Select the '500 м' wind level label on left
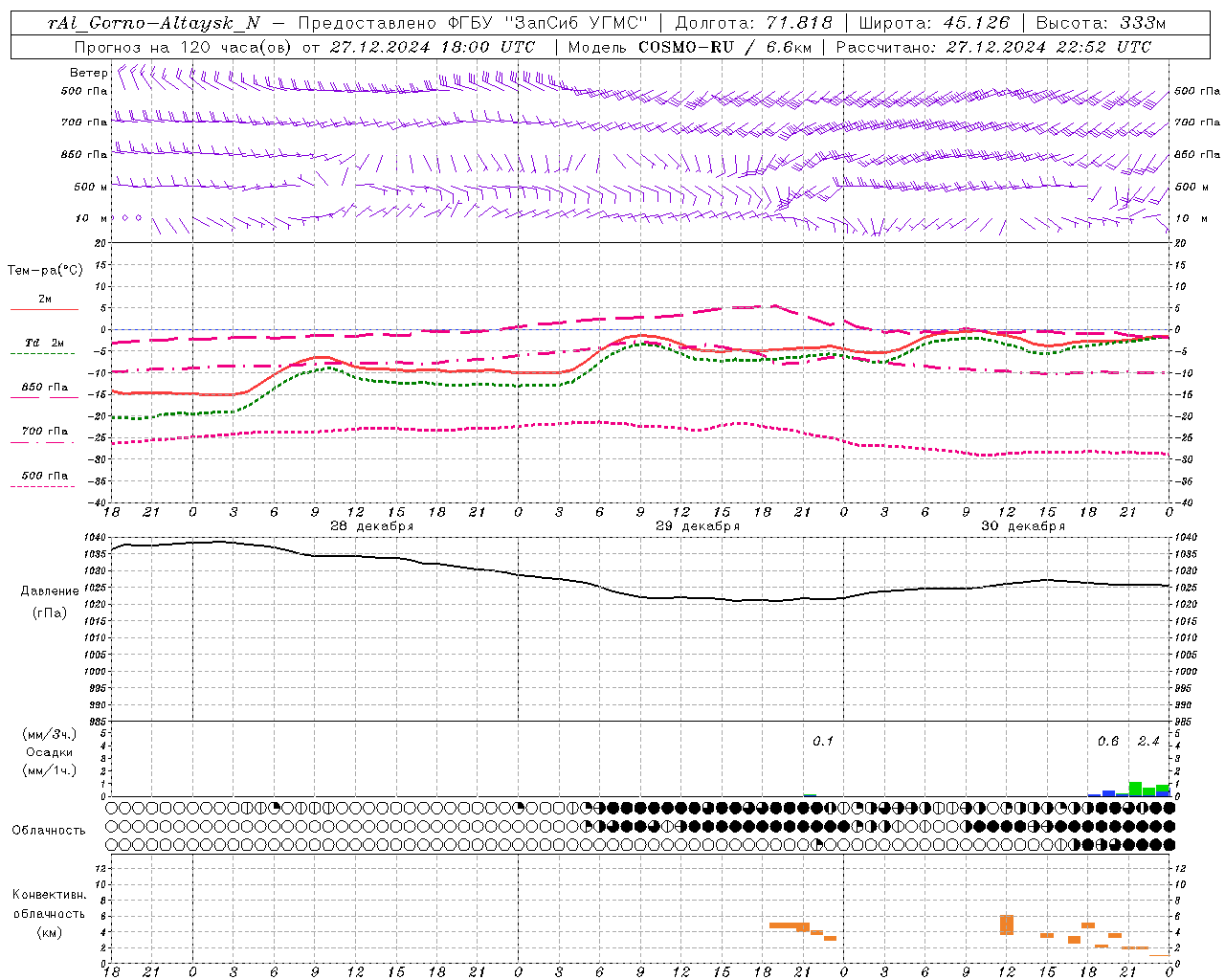 pyautogui.click(x=90, y=187)
